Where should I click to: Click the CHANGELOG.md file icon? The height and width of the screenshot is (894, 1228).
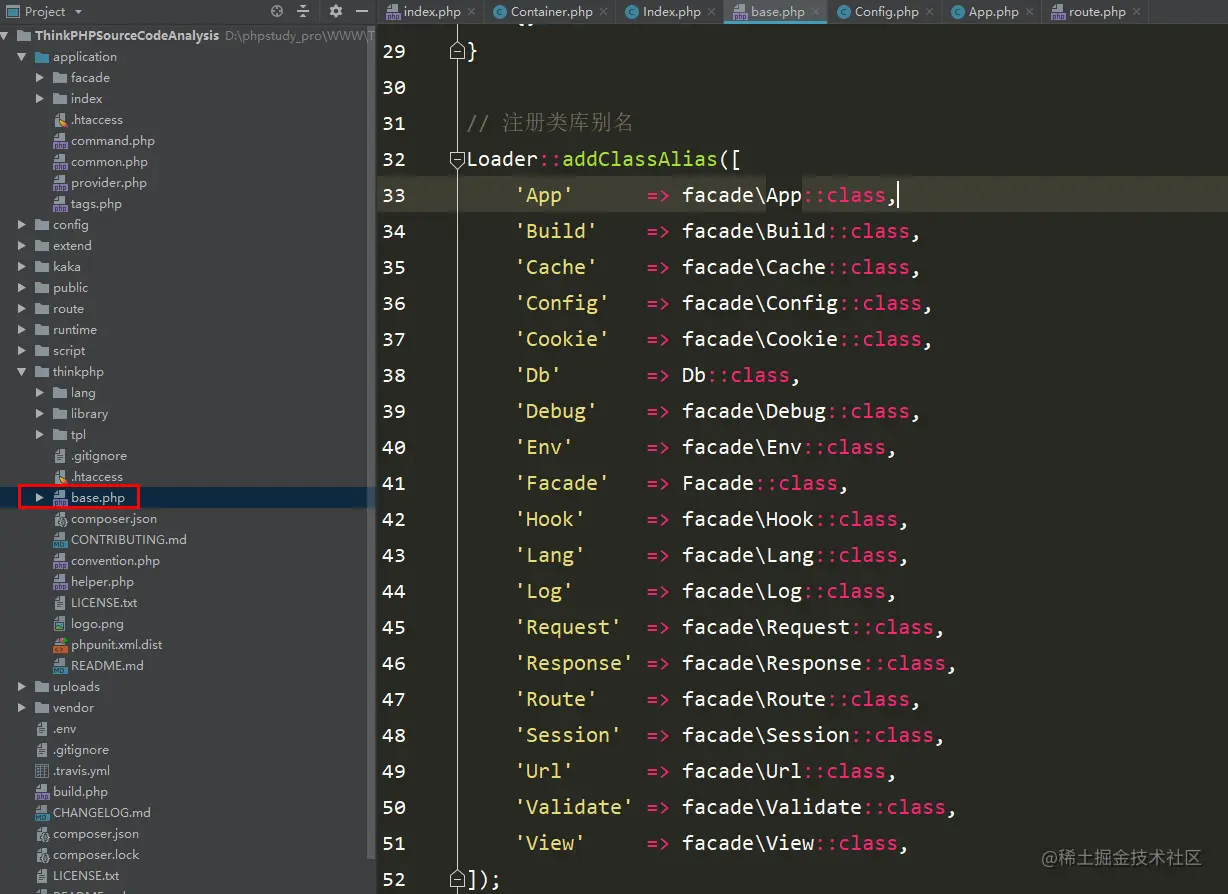[42, 813]
